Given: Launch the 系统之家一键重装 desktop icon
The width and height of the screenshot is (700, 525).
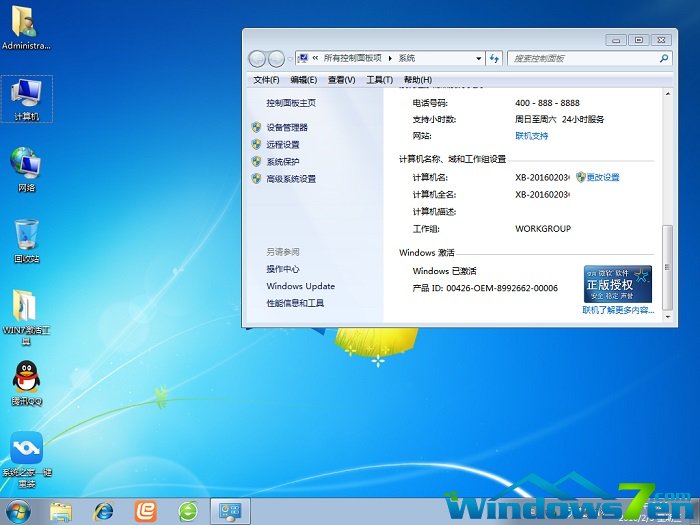Looking at the screenshot, I should (x=26, y=460).
